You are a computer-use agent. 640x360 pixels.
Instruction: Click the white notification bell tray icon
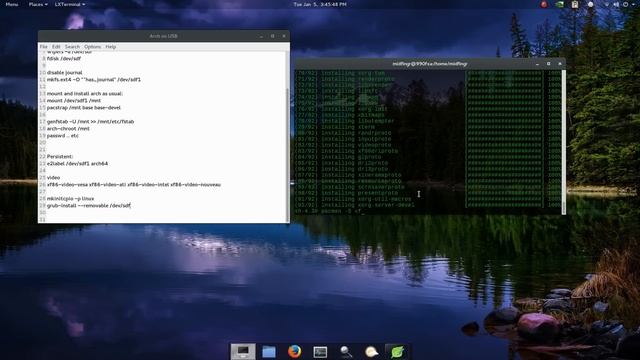(590, 4)
